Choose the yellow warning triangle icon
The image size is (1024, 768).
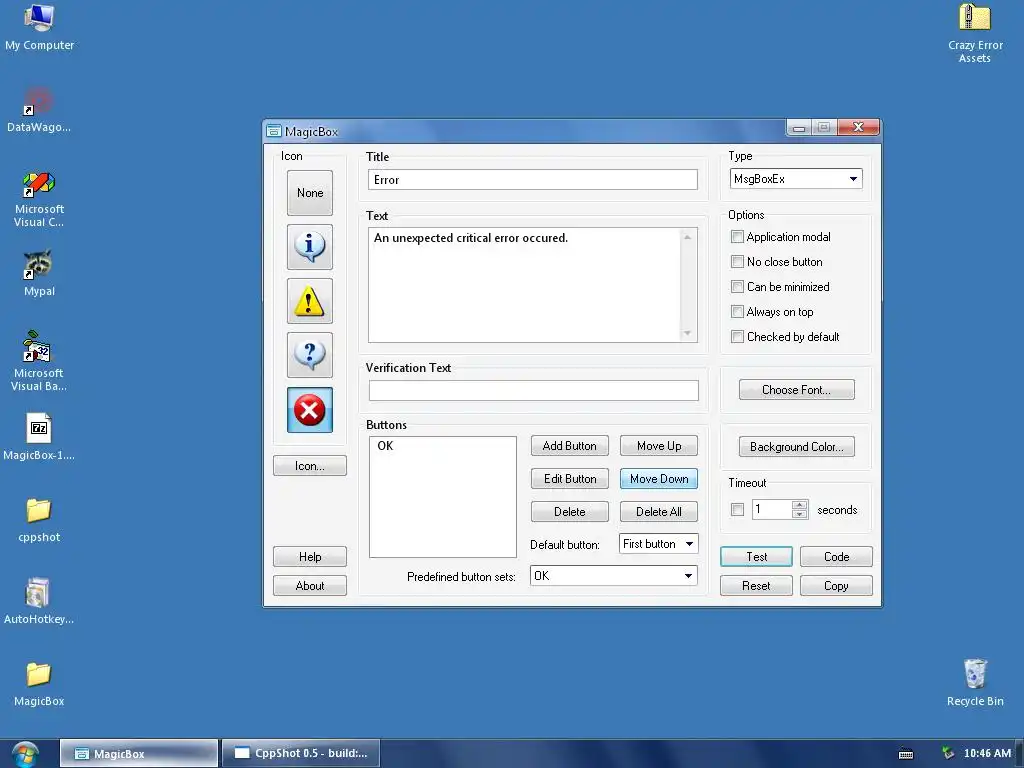click(x=310, y=301)
